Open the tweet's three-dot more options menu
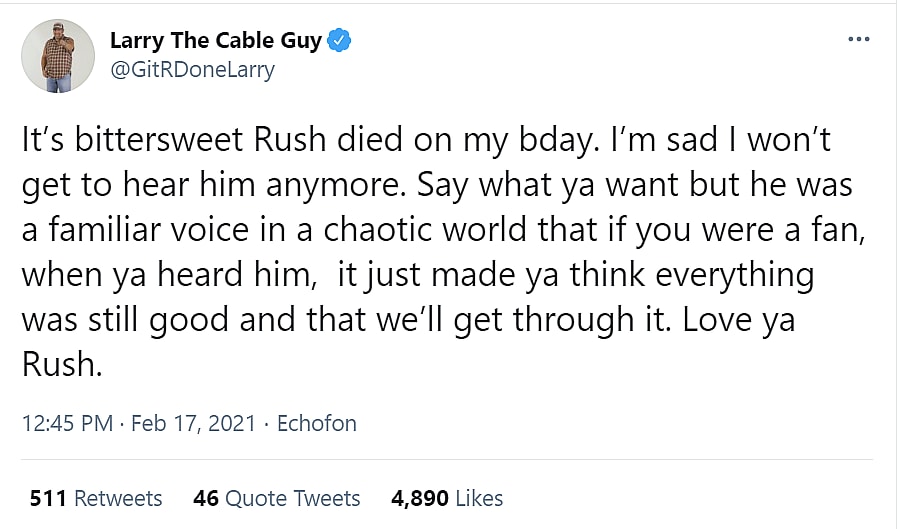 coord(858,40)
